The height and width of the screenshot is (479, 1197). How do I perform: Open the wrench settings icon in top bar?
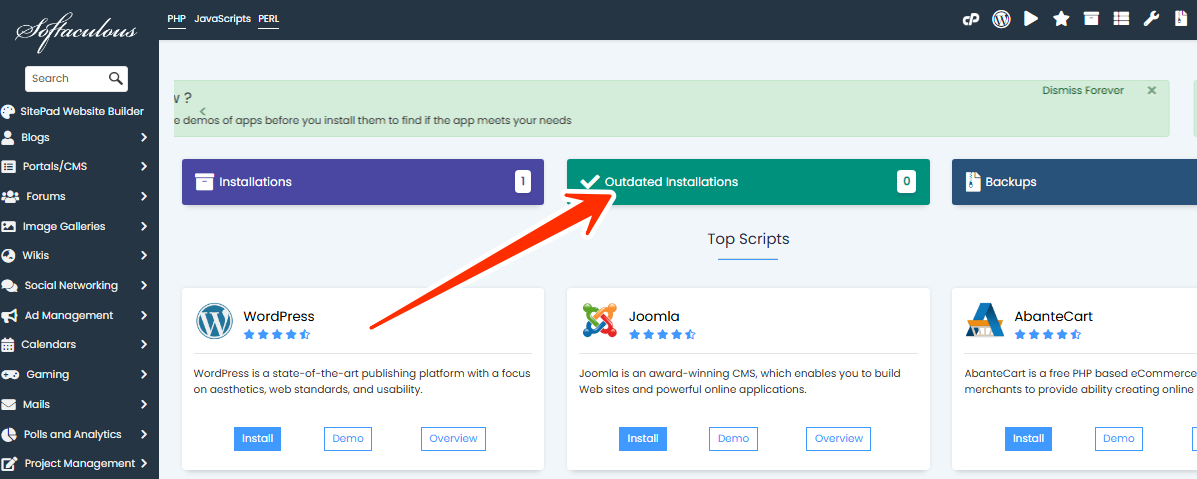coord(1151,19)
